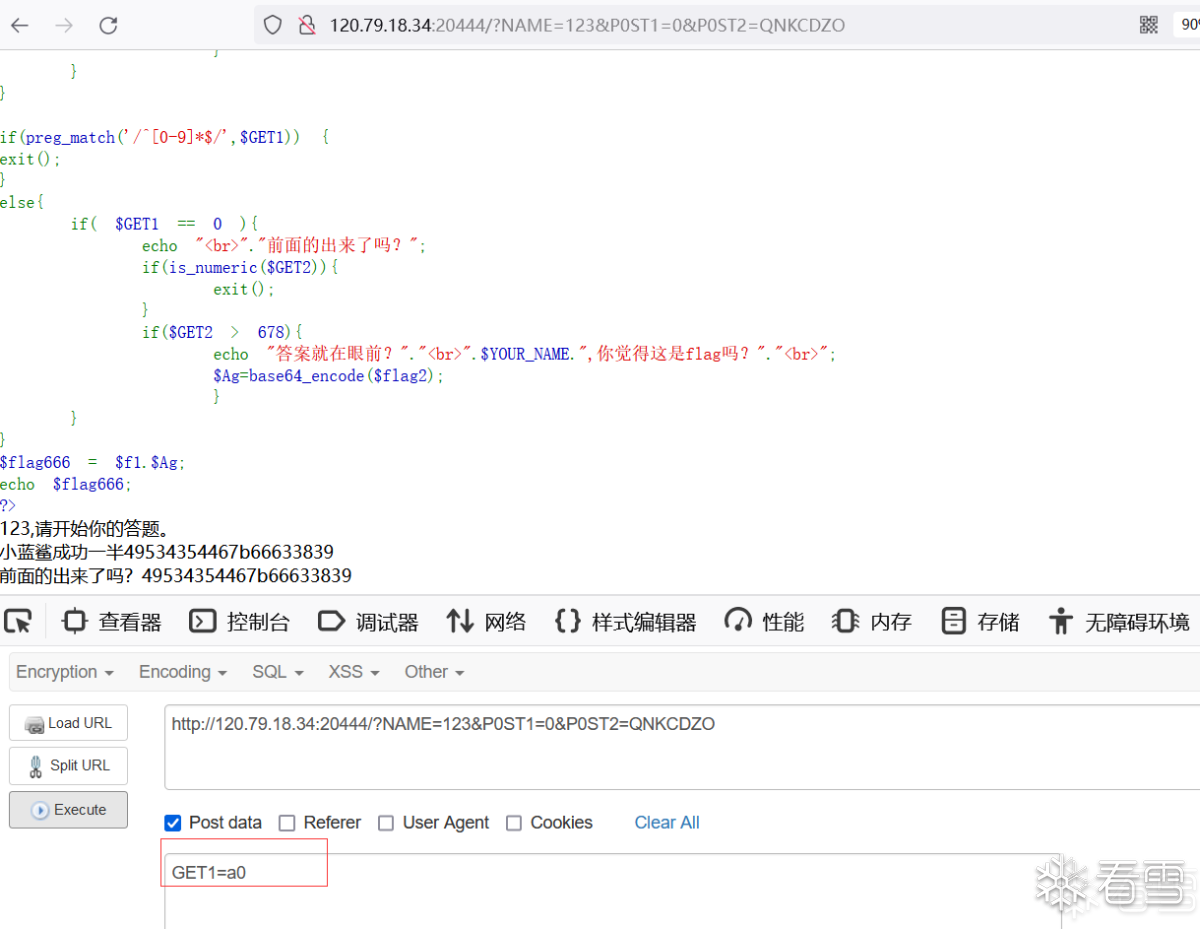Click the Clear All link
The width and height of the screenshot is (1200, 929).
click(667, 823)
